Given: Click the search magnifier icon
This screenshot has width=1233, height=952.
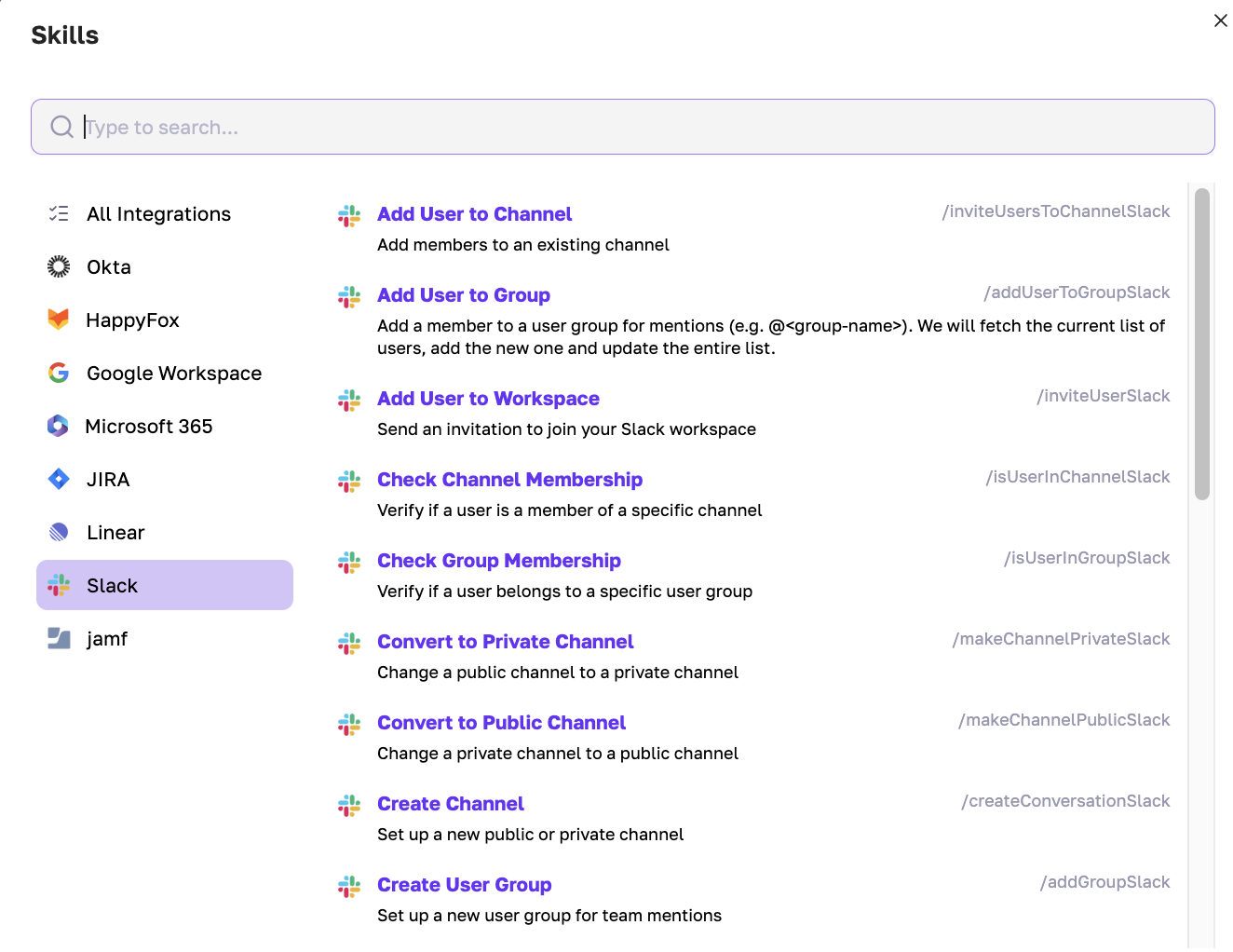Looking at the screenshot, I should point(61,127).
